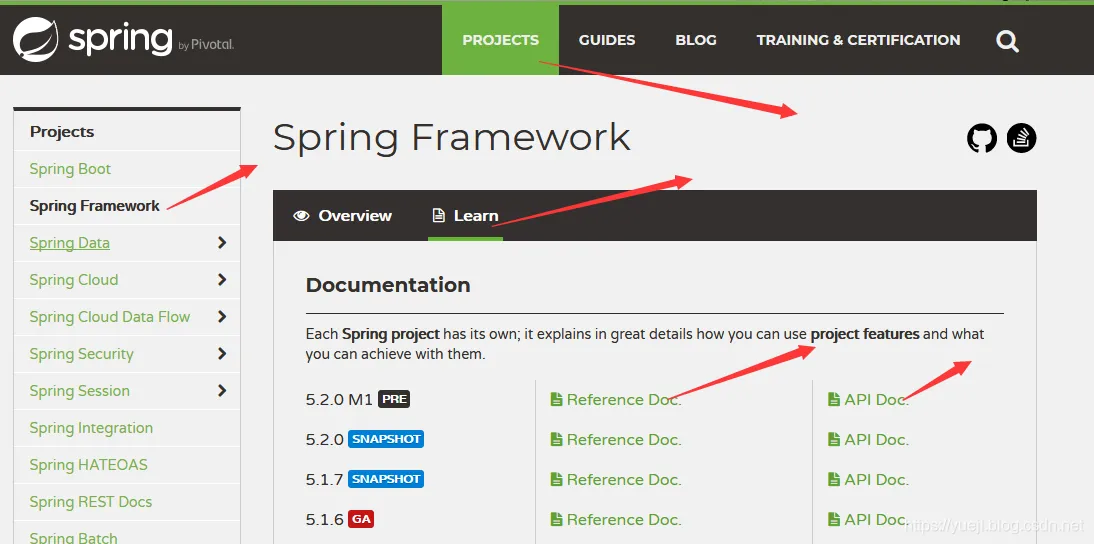Open the Spring REST Docs sidebar link
The width and height of the screenshot is (1094, 544).
[x=90, y=501]
